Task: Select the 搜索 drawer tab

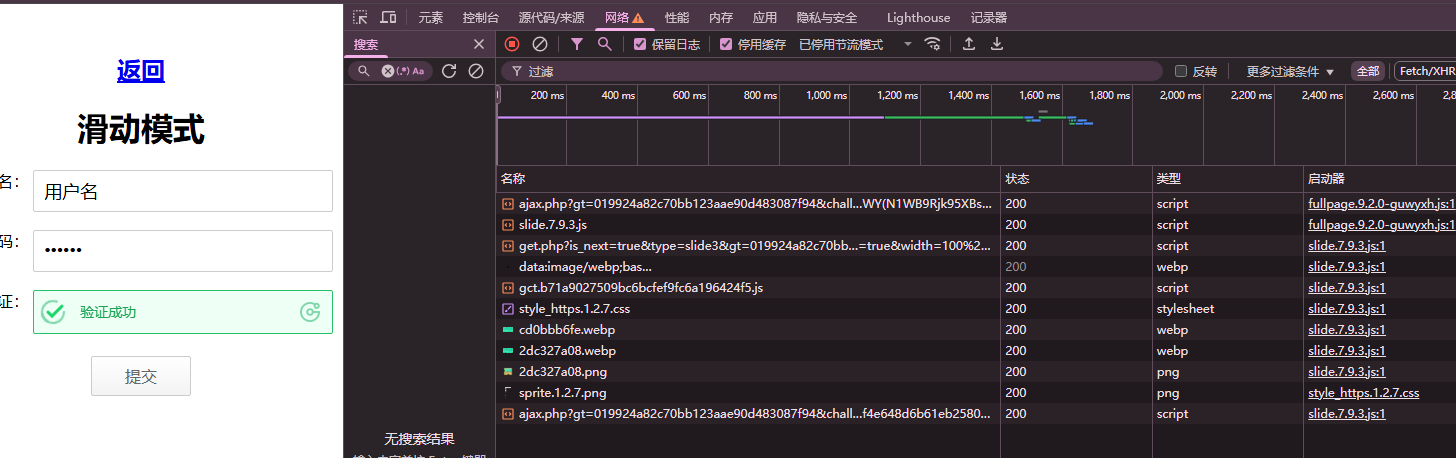Action: pos(366,44)
